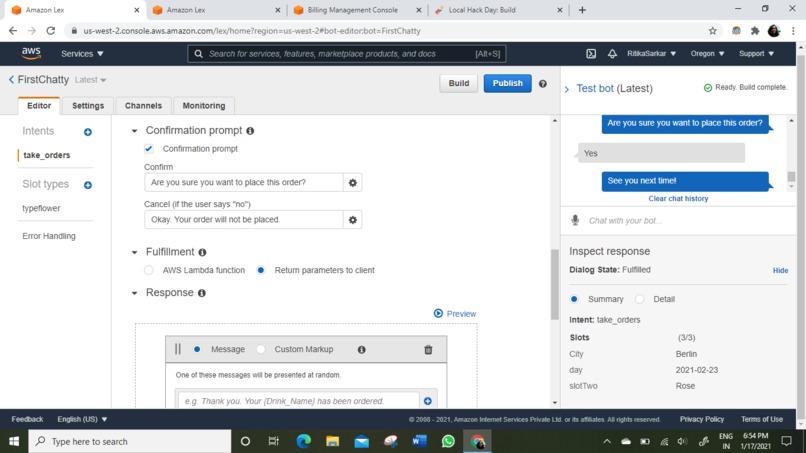Open the RitikaSarkar account dropdown
Viewport: 806px width, 453px height.
coord(651,53)
